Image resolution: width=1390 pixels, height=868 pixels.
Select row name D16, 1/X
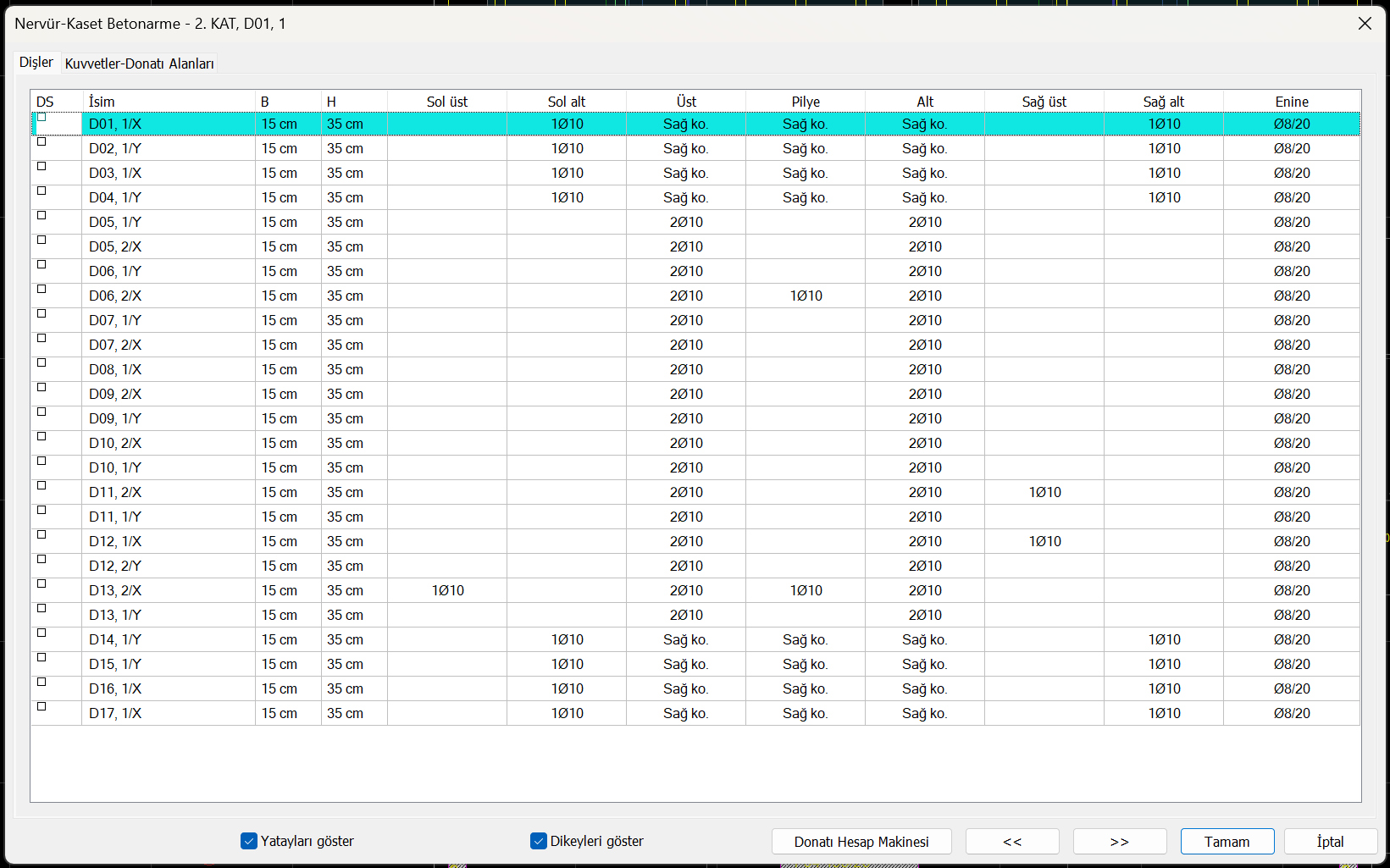tap(169, 688)
